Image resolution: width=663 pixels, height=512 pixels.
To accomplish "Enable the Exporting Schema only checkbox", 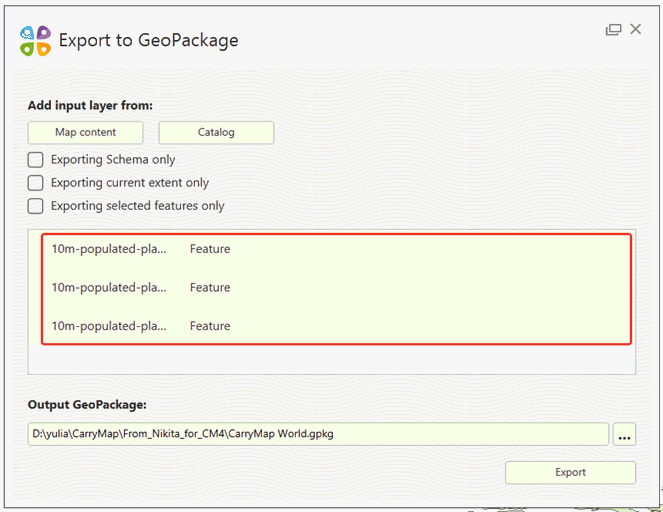I will (36, 160).
